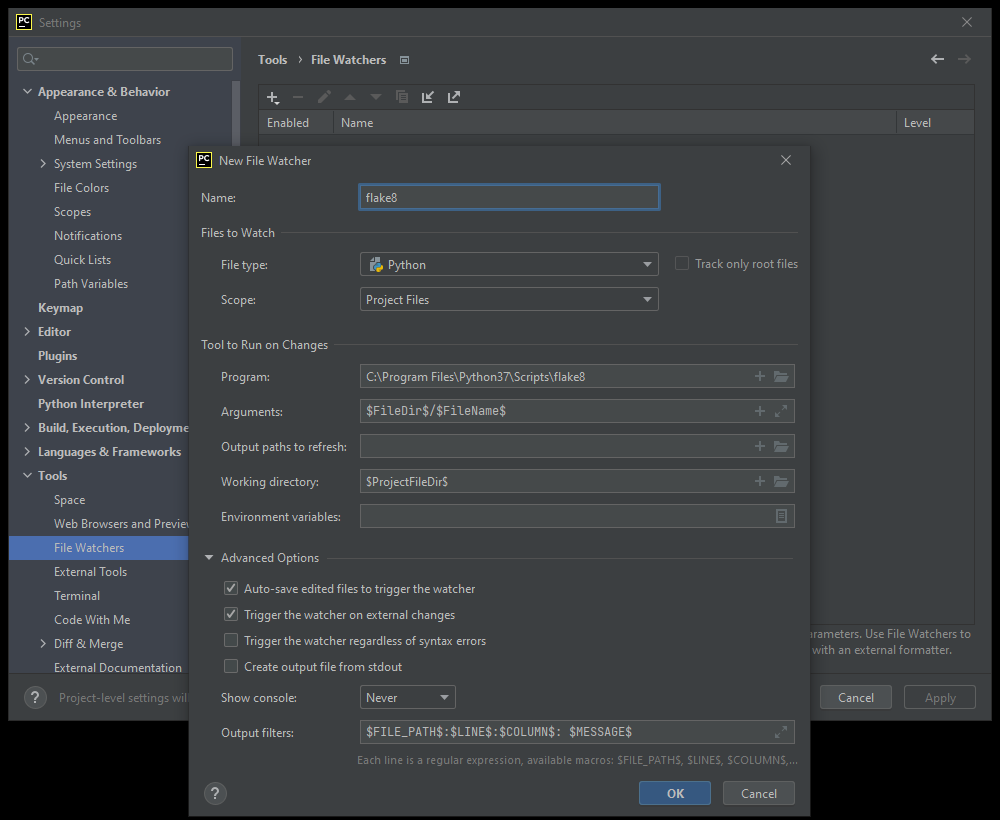Image resolution: width=1000 pixels, height=820 pixels.
Task: Browse for Working directory folder
Action: point(781,482)
